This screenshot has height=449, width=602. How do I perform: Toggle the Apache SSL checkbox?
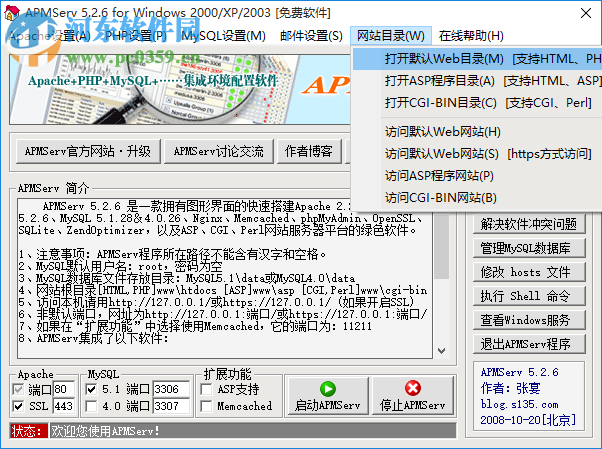(18, 406)
